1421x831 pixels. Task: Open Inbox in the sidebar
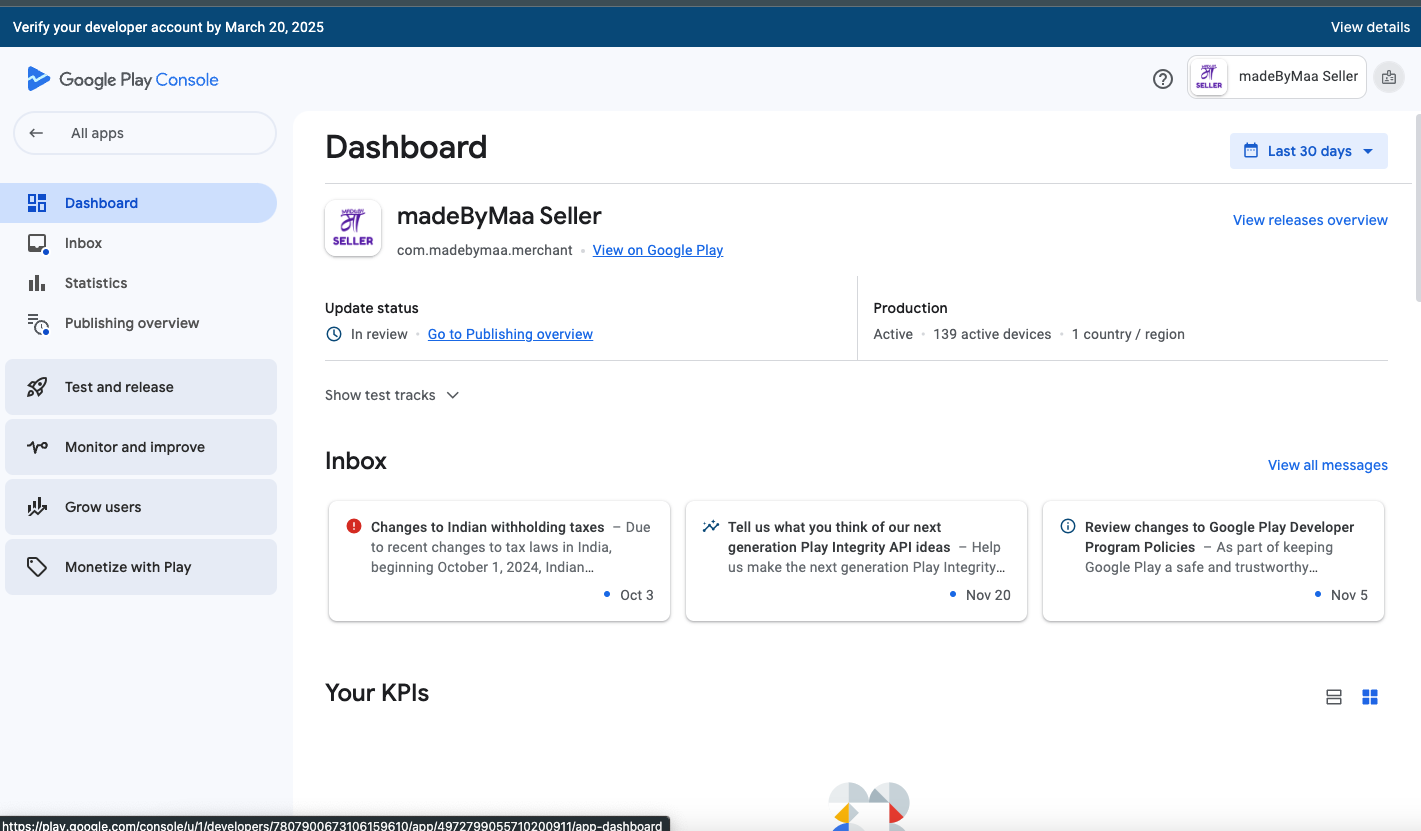[x=83, y=243]
